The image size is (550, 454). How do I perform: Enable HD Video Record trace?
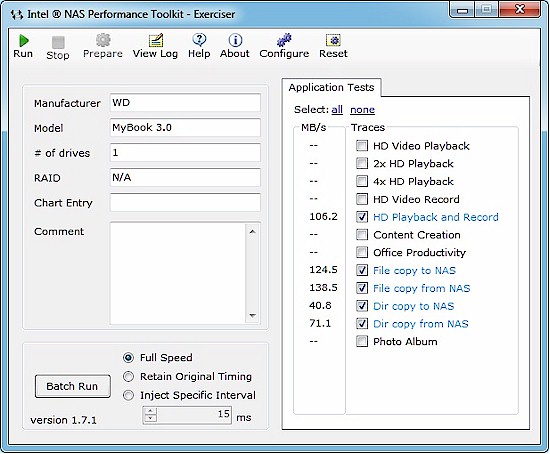(362, 199)
